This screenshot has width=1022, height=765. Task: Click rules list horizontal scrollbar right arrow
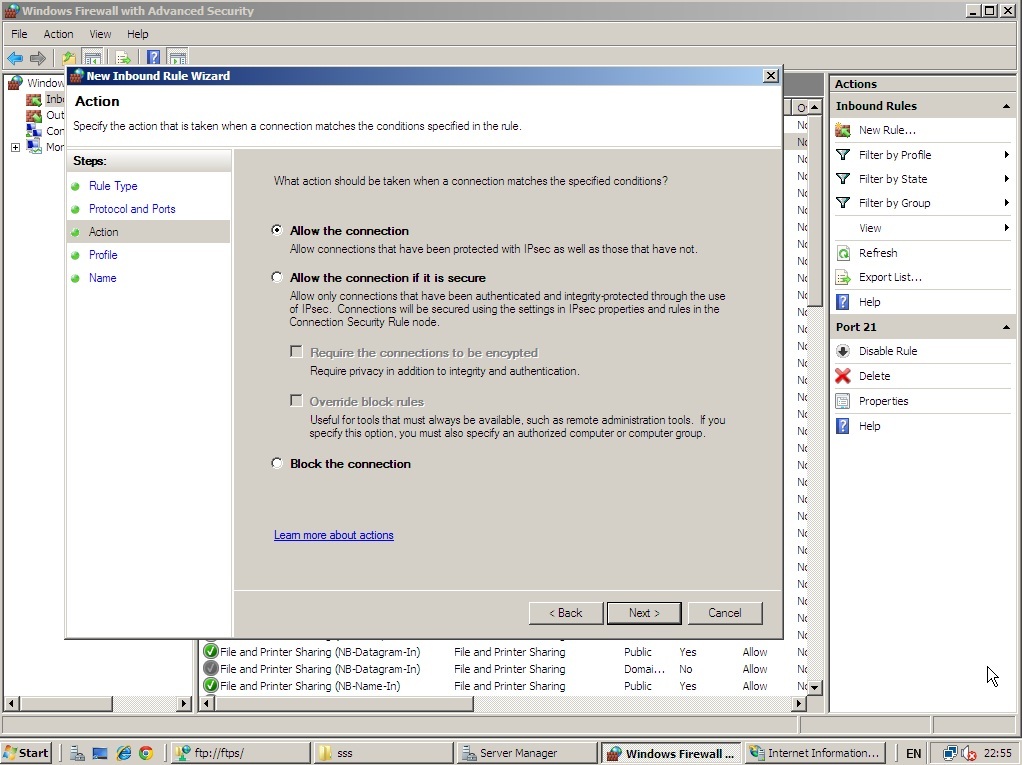pyautogui.click(x=798, y=704)
